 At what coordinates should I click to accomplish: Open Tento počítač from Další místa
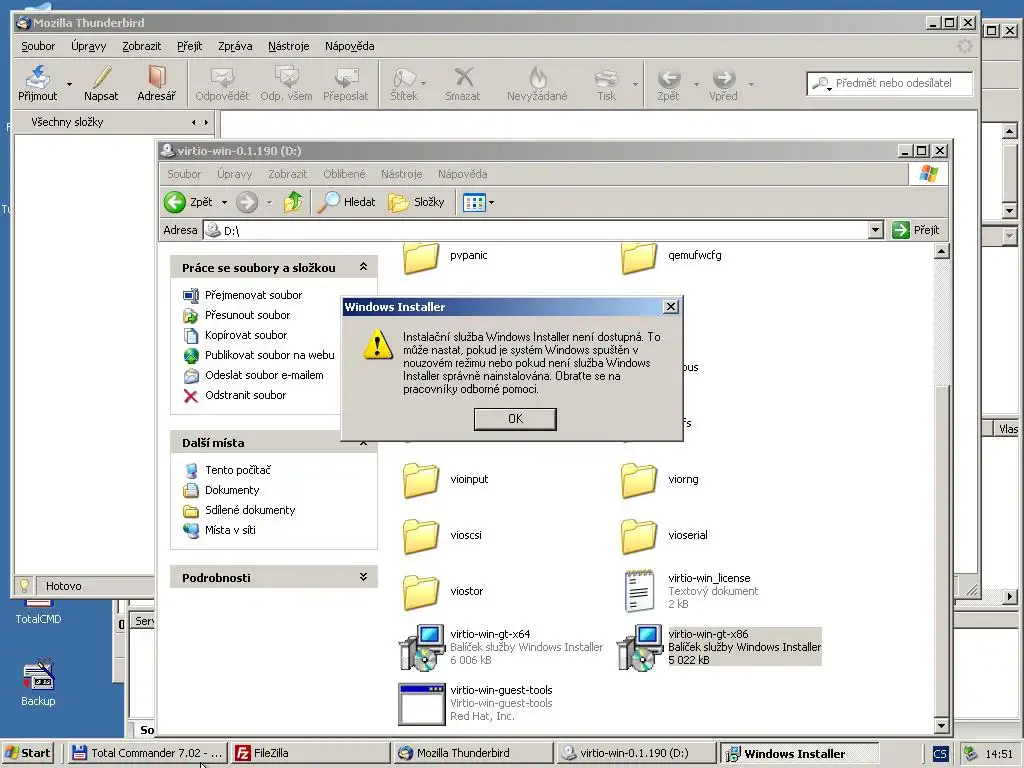click(x=238, y=470)
